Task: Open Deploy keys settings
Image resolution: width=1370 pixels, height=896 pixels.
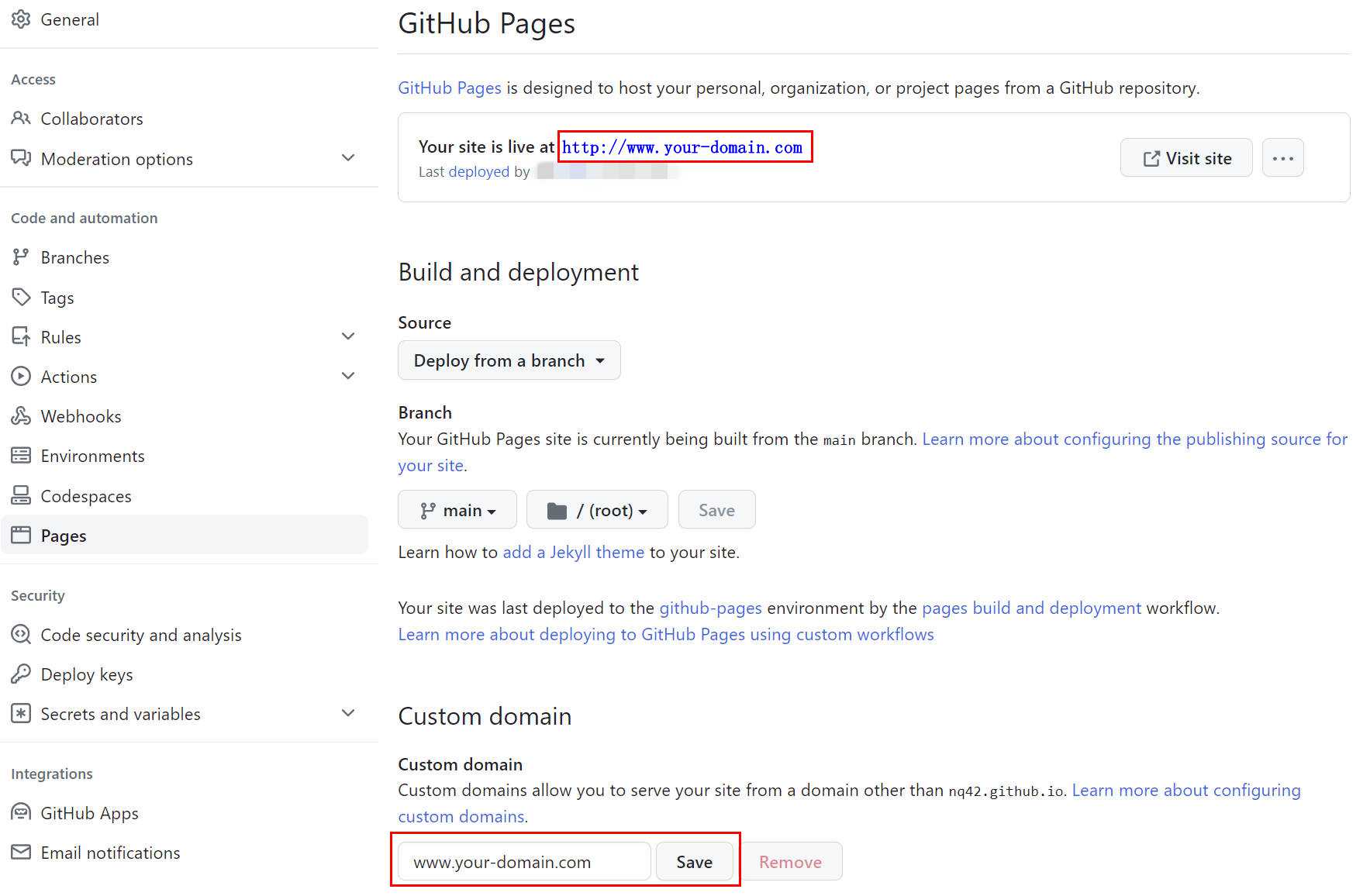Action: coord(87,674)
